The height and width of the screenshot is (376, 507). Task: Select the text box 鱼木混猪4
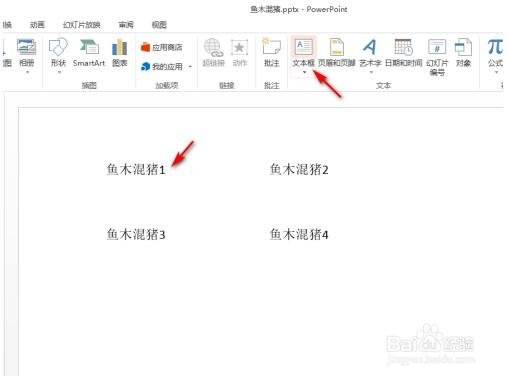299,234
